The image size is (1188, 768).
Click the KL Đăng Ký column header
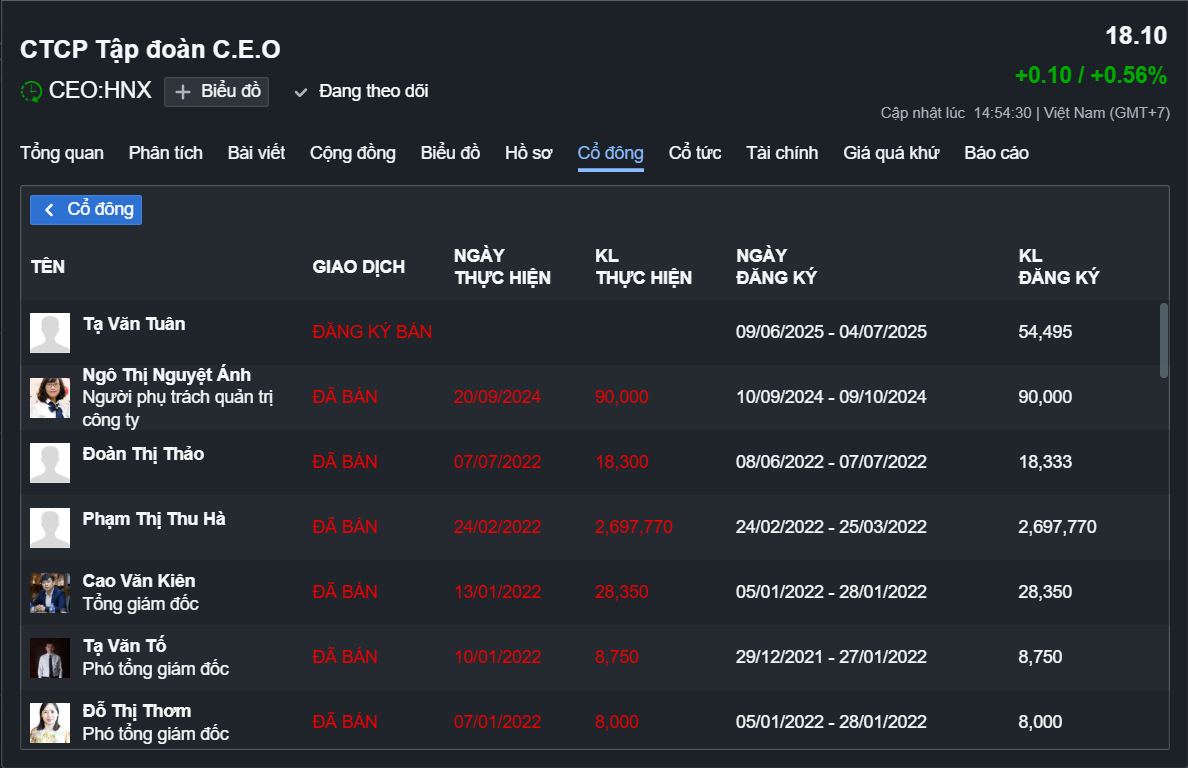click(1058, 266)
